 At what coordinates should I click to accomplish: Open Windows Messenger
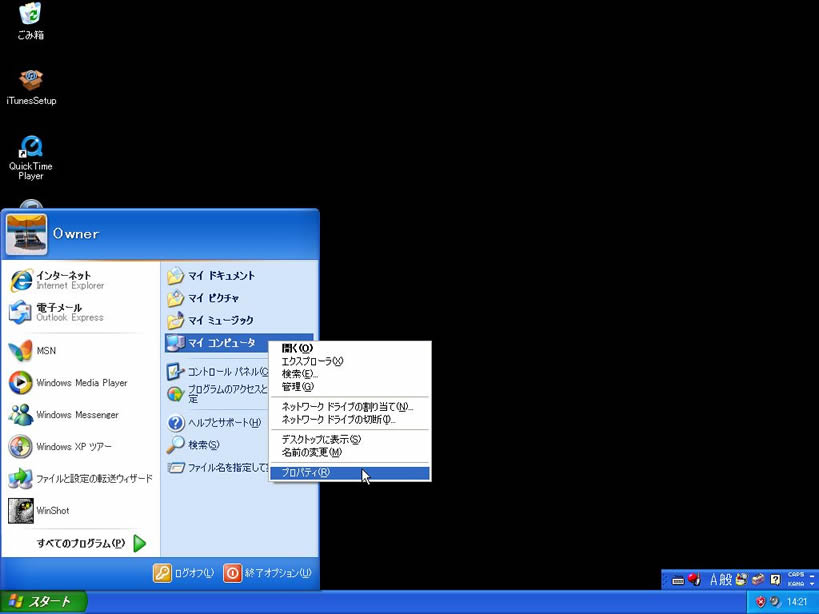pos(64,415)
